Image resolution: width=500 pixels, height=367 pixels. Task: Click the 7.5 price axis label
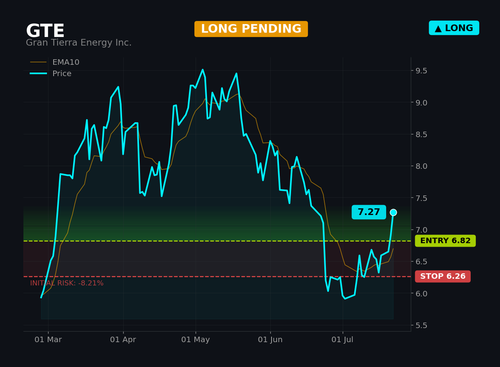(x=421, y=198)
